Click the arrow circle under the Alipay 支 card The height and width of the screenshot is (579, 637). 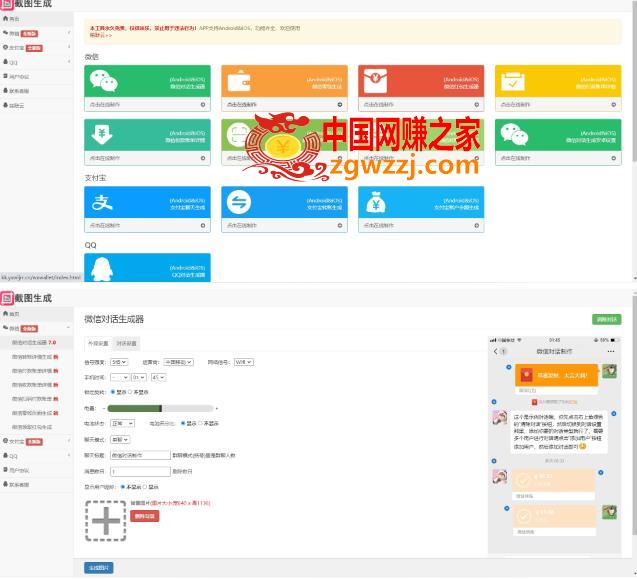click(203, 226)
